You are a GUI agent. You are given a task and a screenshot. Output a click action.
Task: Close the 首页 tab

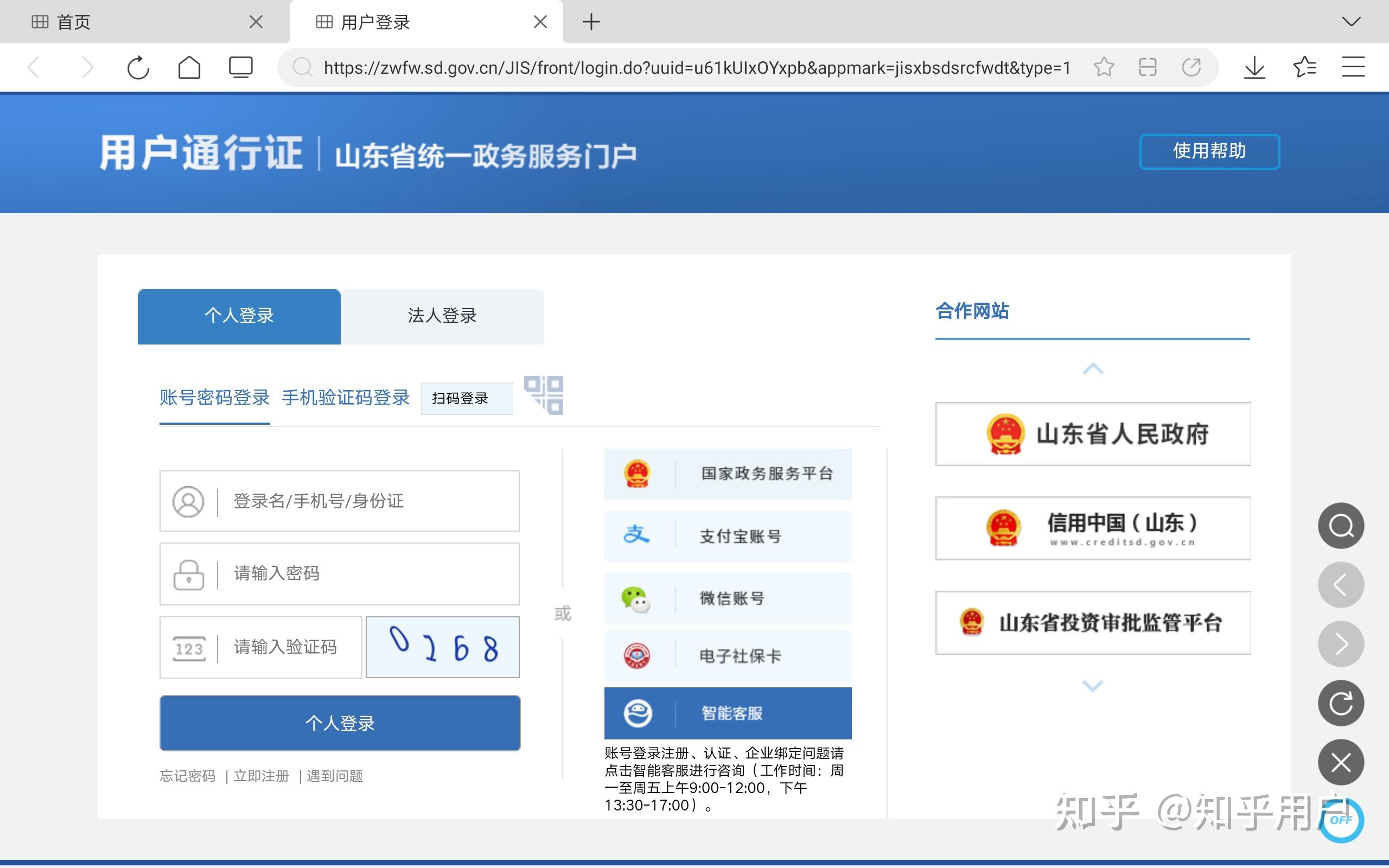coord(256,22)
